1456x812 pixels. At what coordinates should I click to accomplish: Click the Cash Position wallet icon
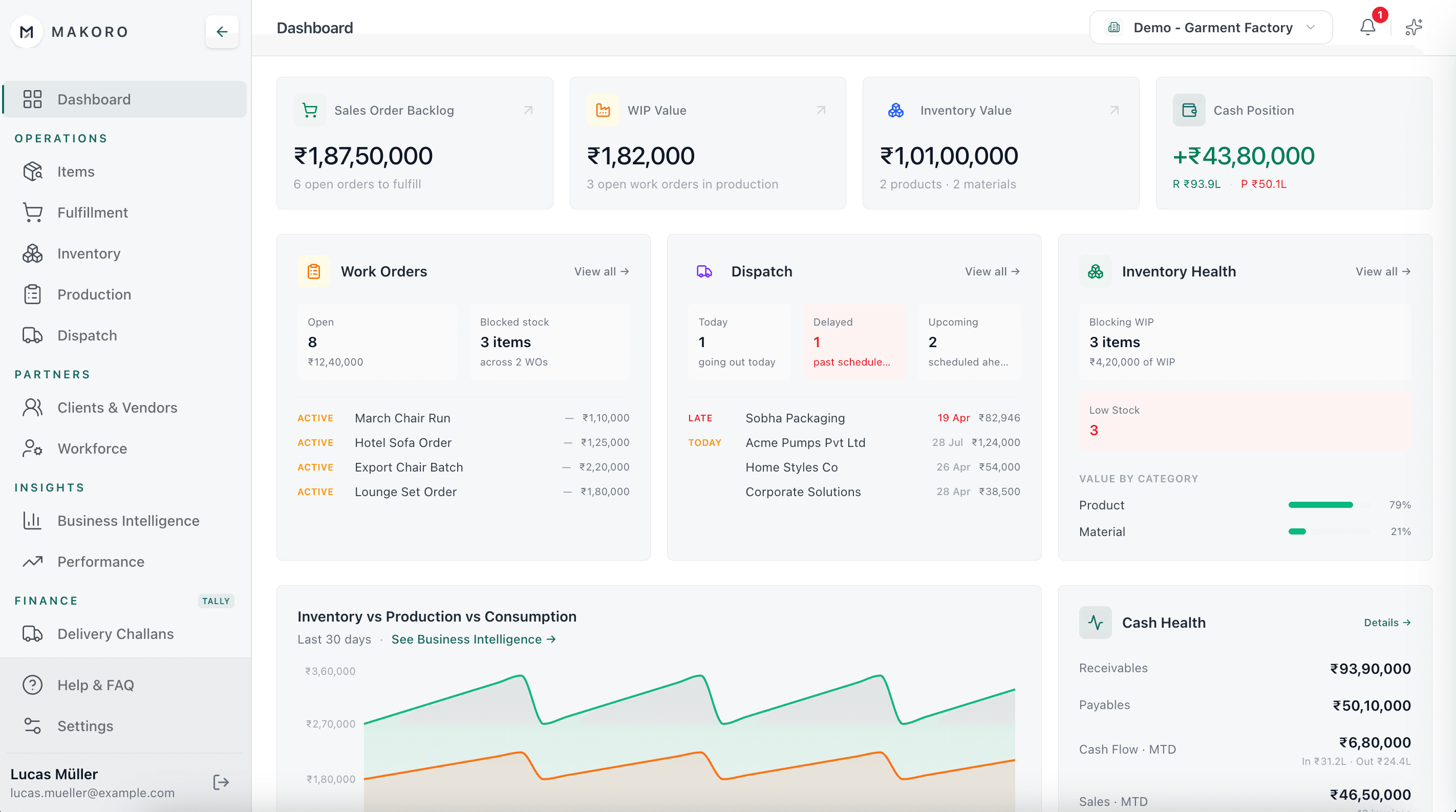tap(1189, 110)
